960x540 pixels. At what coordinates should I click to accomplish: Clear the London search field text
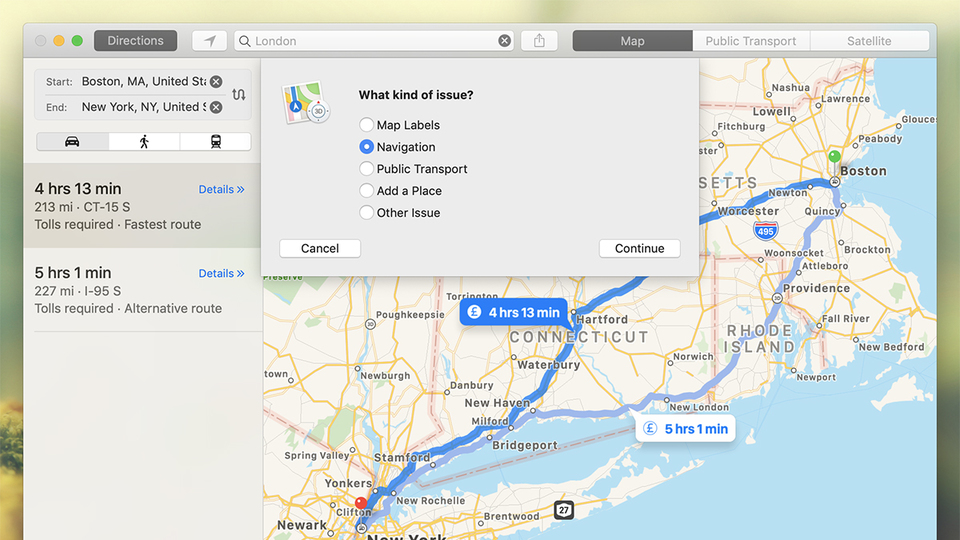(504, 41)
